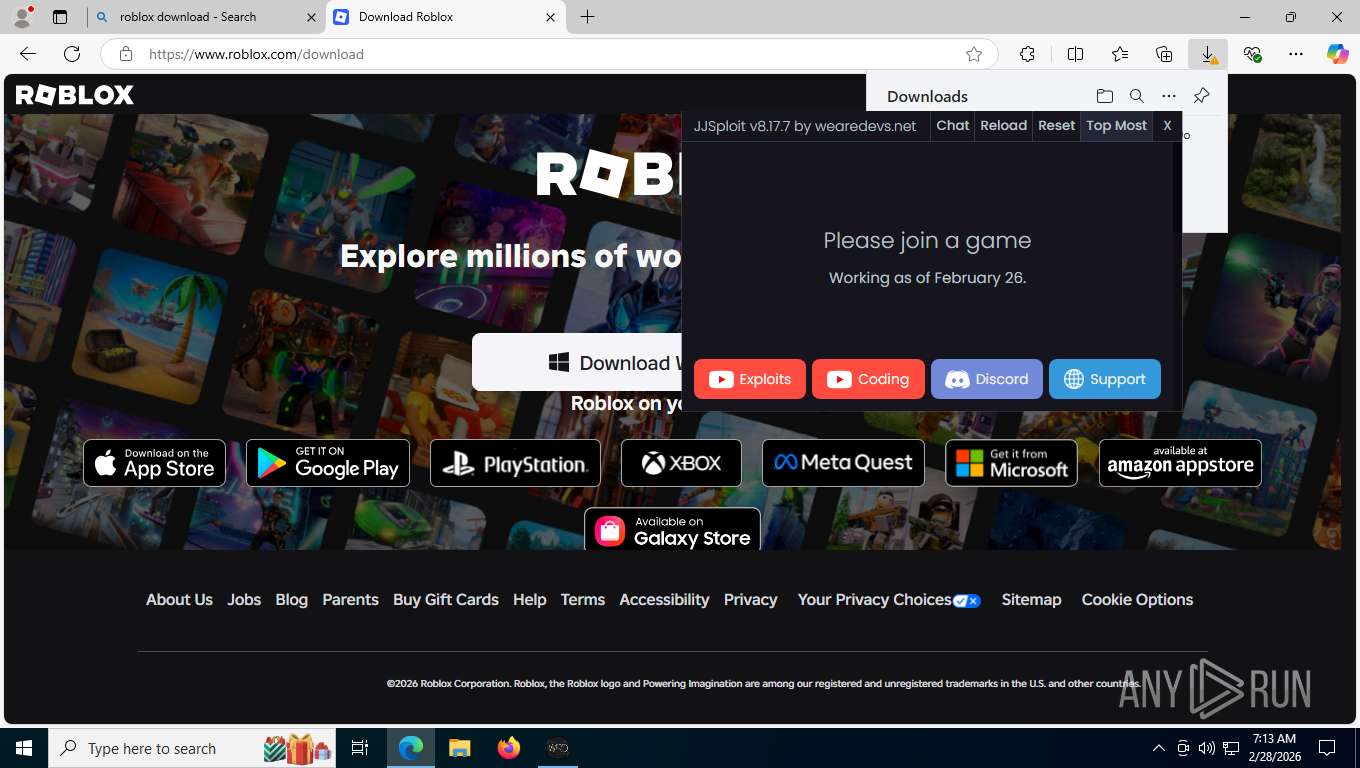This screenshot has width=1360, height=768.
Task: Click the taskbar search box
Action: pos(192,748)
